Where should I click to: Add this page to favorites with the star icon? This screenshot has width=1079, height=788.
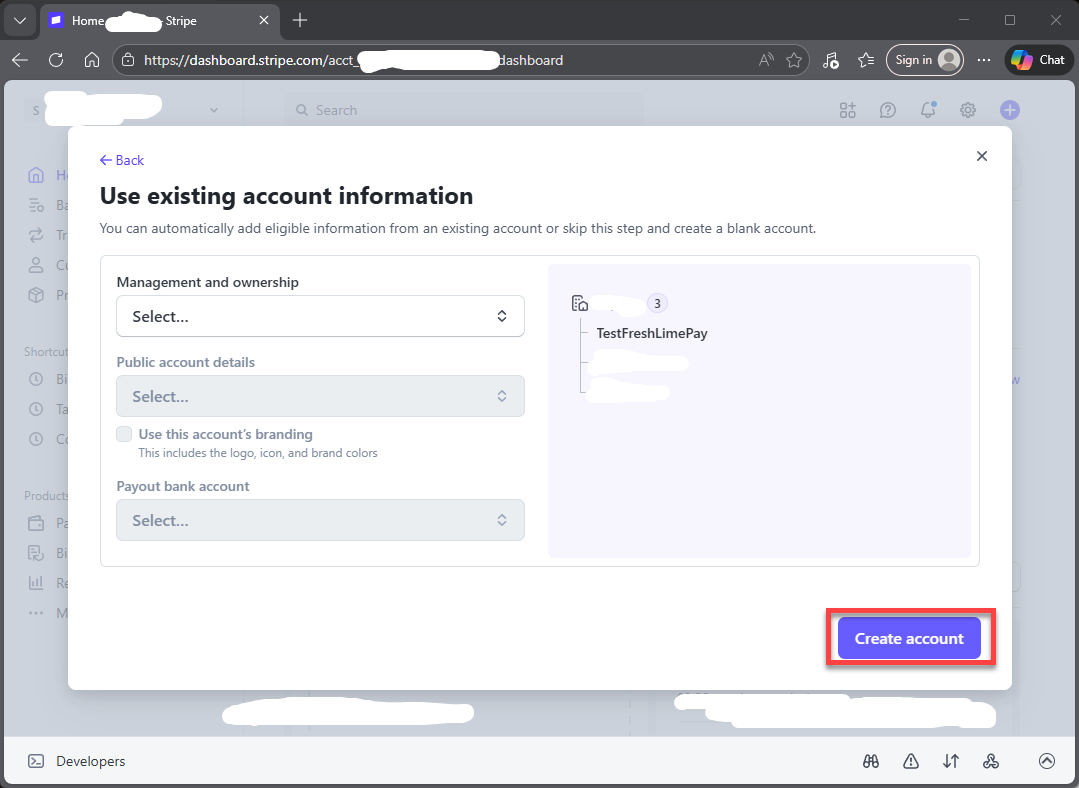(x=794, y=60)
